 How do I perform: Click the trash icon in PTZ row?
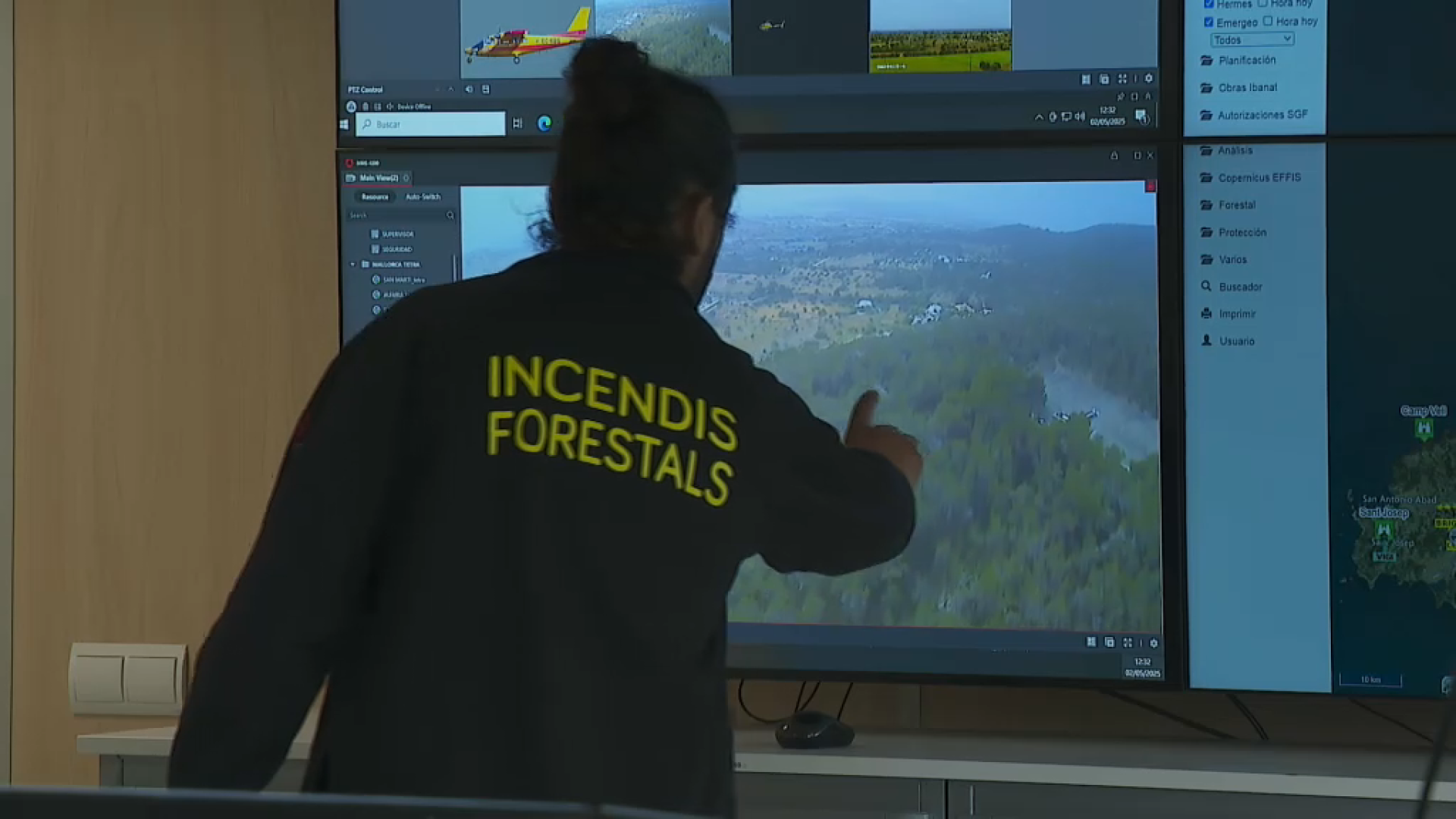tap(366, 106)
